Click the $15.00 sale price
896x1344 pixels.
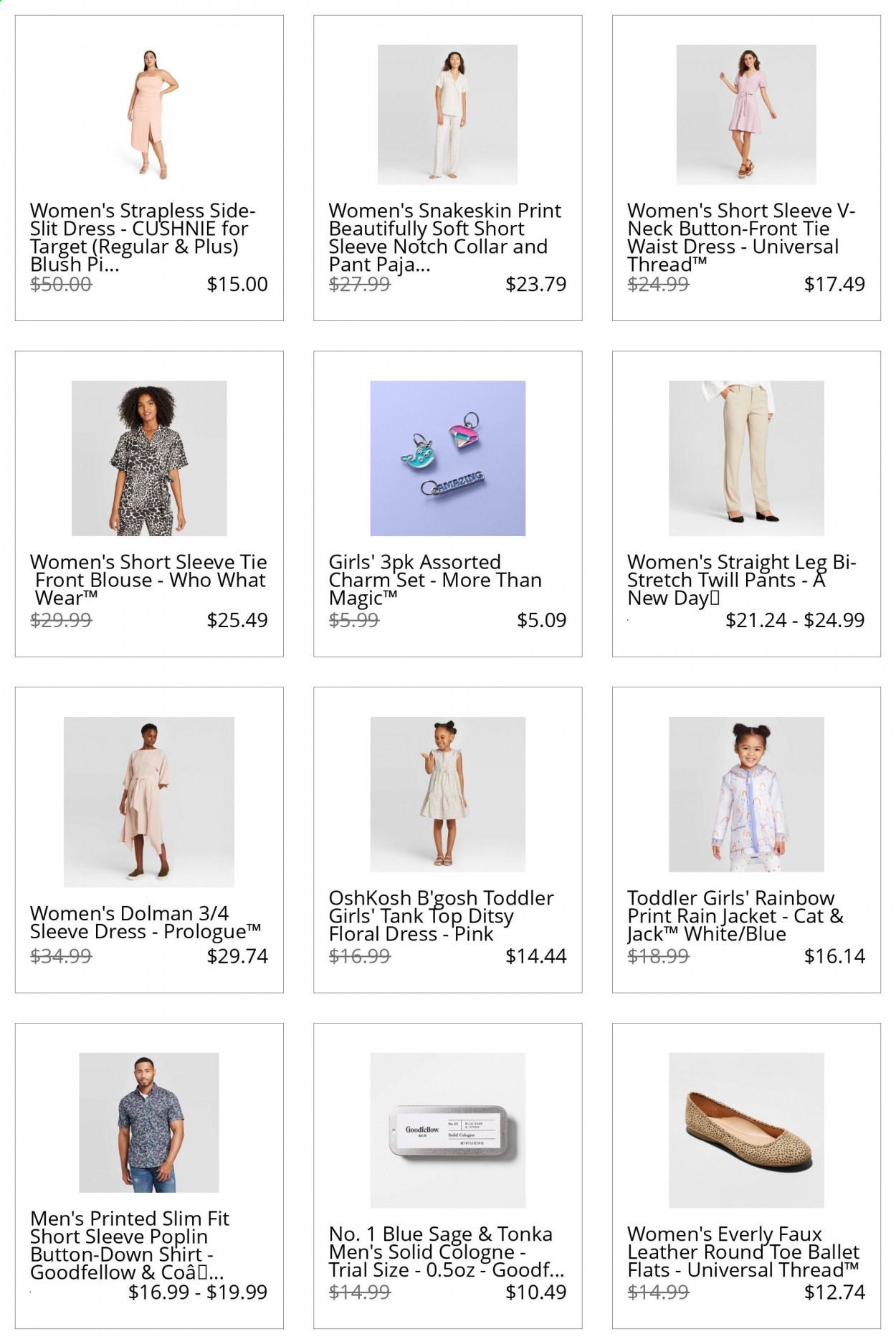point(237,284)
